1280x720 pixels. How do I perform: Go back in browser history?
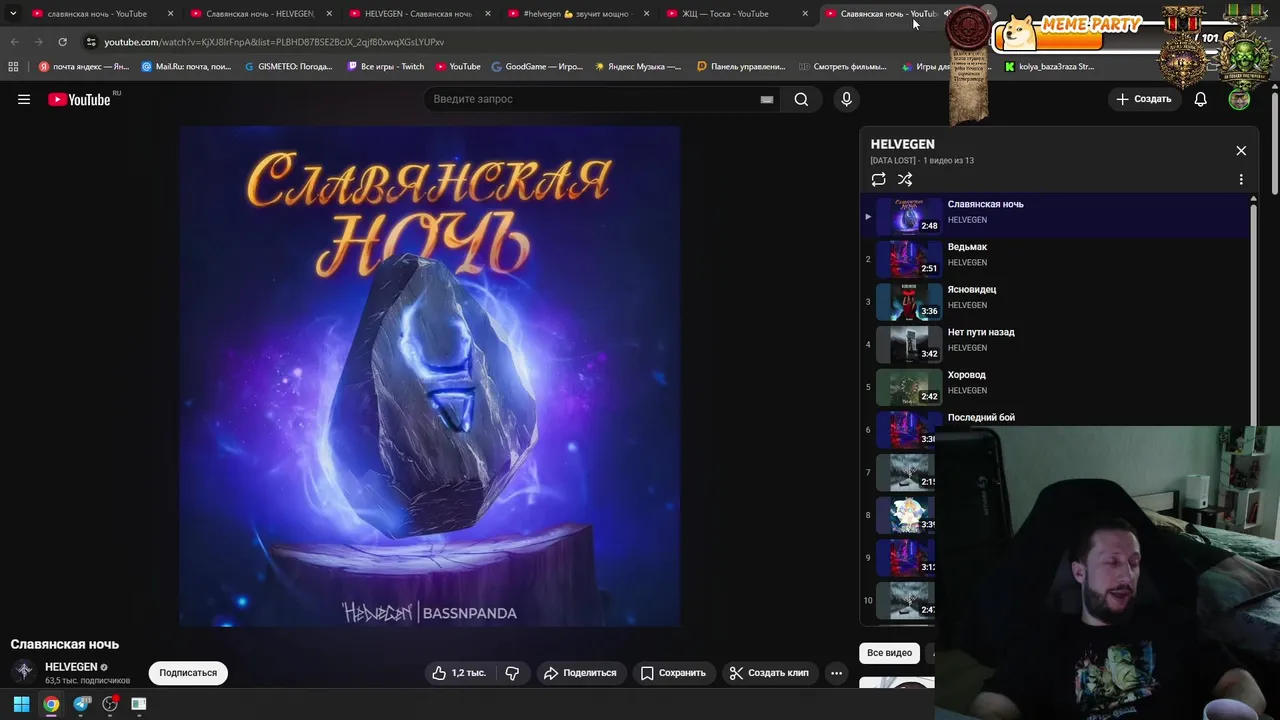point(14,42)
